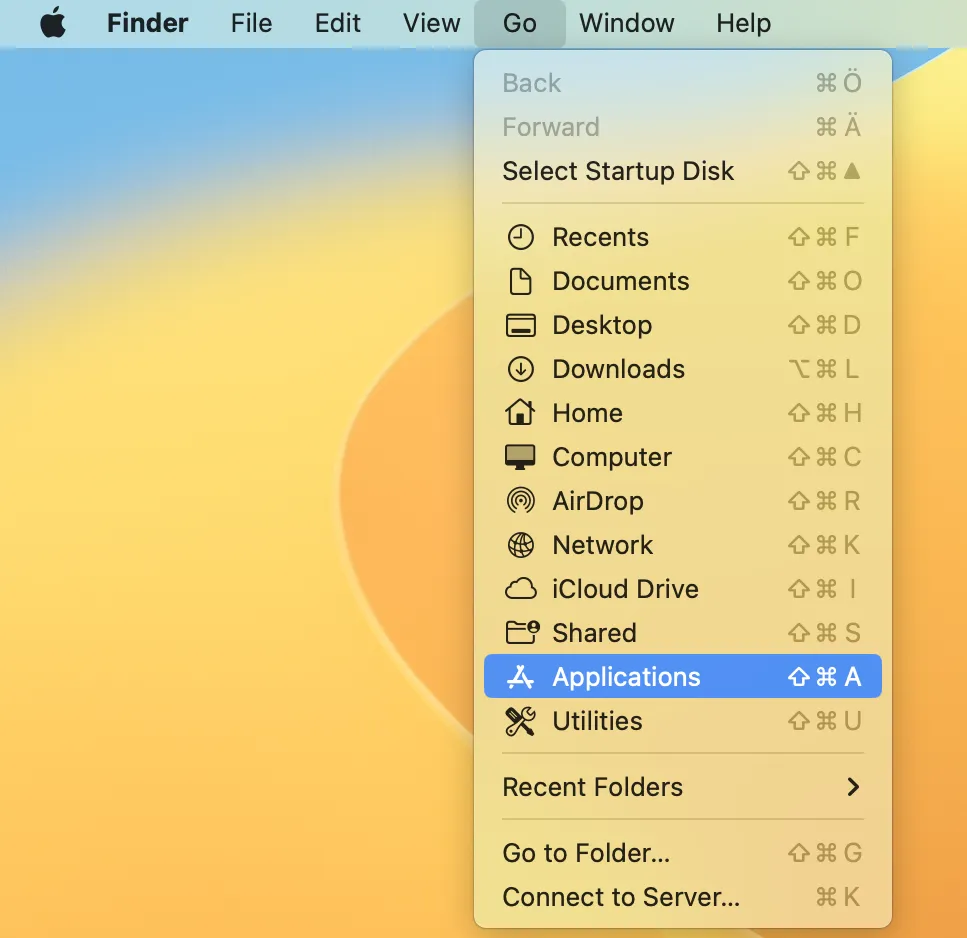Click the Downloads arrow icon
This screenshot has height=938, width=967.
521,369
